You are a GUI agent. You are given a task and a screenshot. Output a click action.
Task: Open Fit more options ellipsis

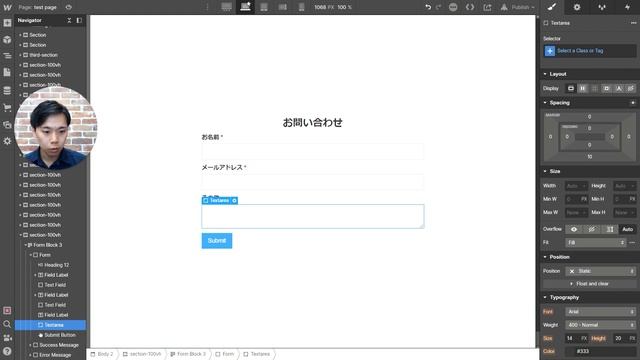pyautogui.click(x=632, y=242)
